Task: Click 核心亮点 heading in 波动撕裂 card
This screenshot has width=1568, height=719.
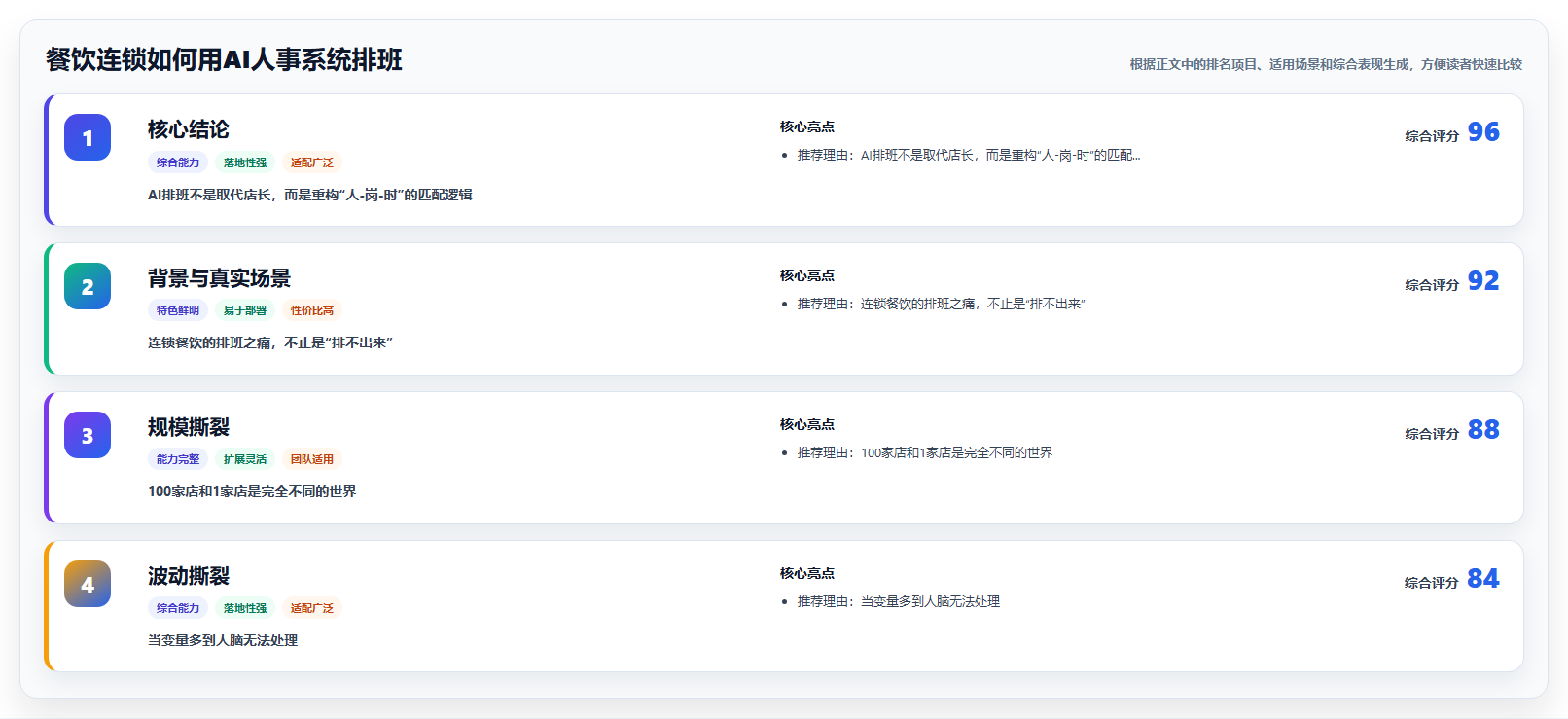Action: pyautogui.click(x=807, y=573)
